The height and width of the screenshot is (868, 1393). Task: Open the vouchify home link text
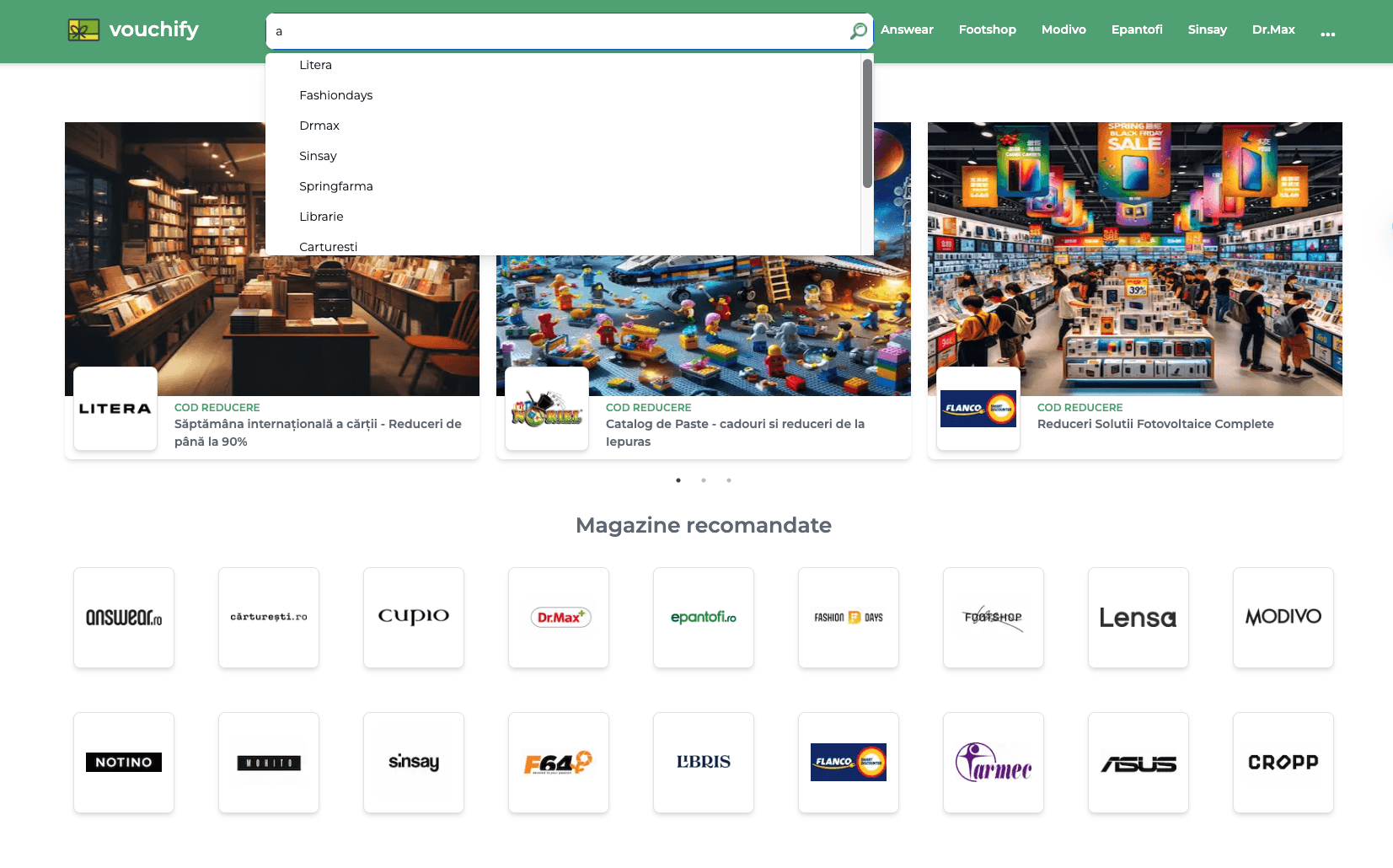(154, 29)
